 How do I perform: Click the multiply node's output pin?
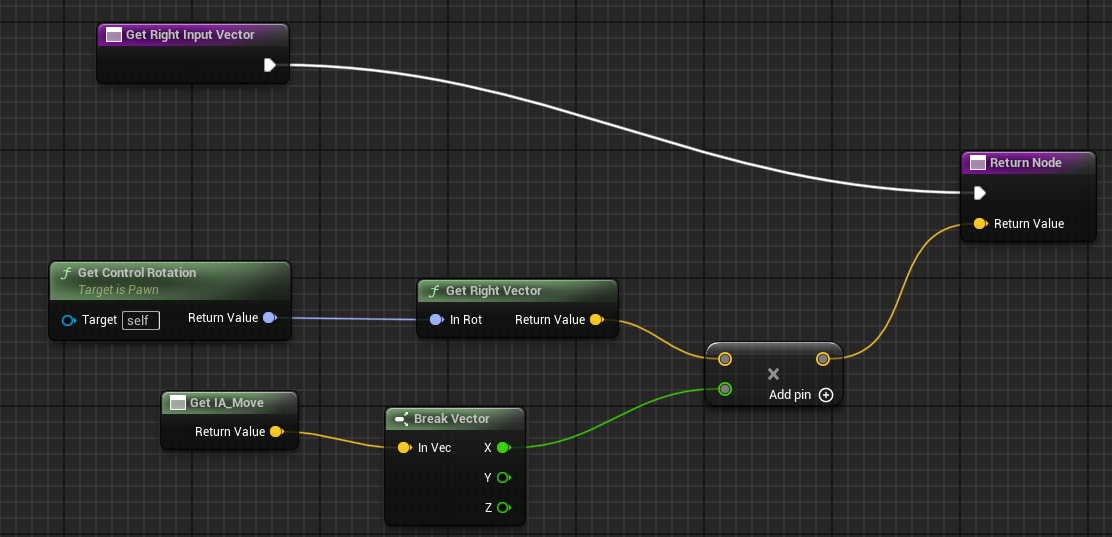tap(822, 359)
